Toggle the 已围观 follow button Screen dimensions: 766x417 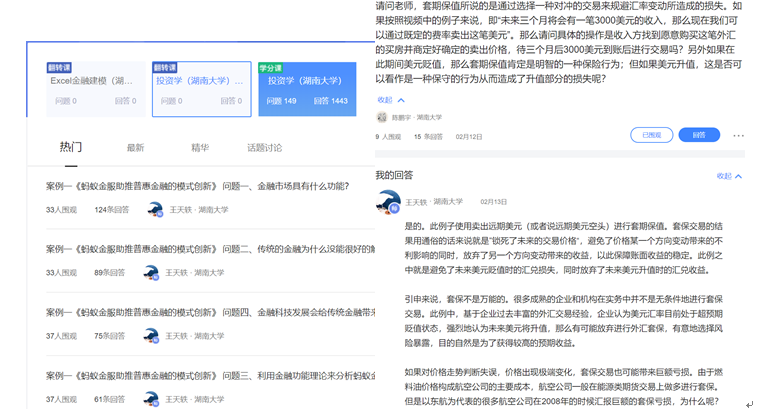[x=651, y=135]
